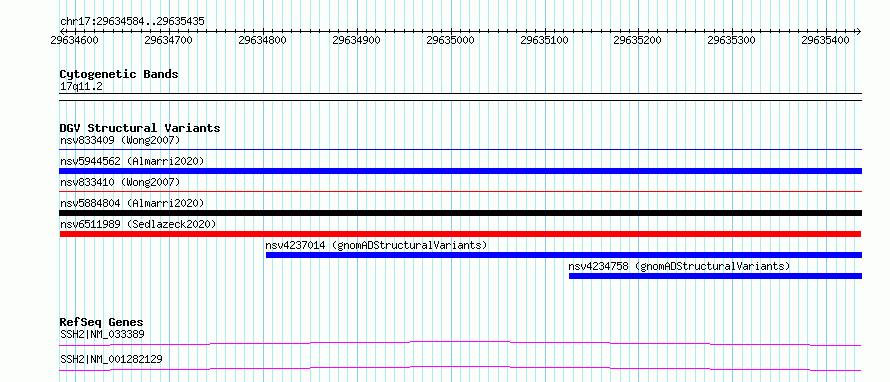Click the right arrowhead of the ruler
The image size is (890, 382).
859,31
